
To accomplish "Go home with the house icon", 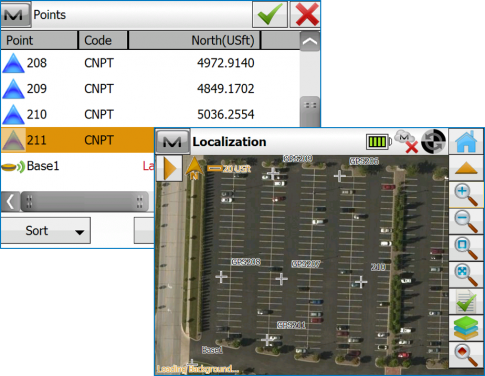I will pos(466,142).
